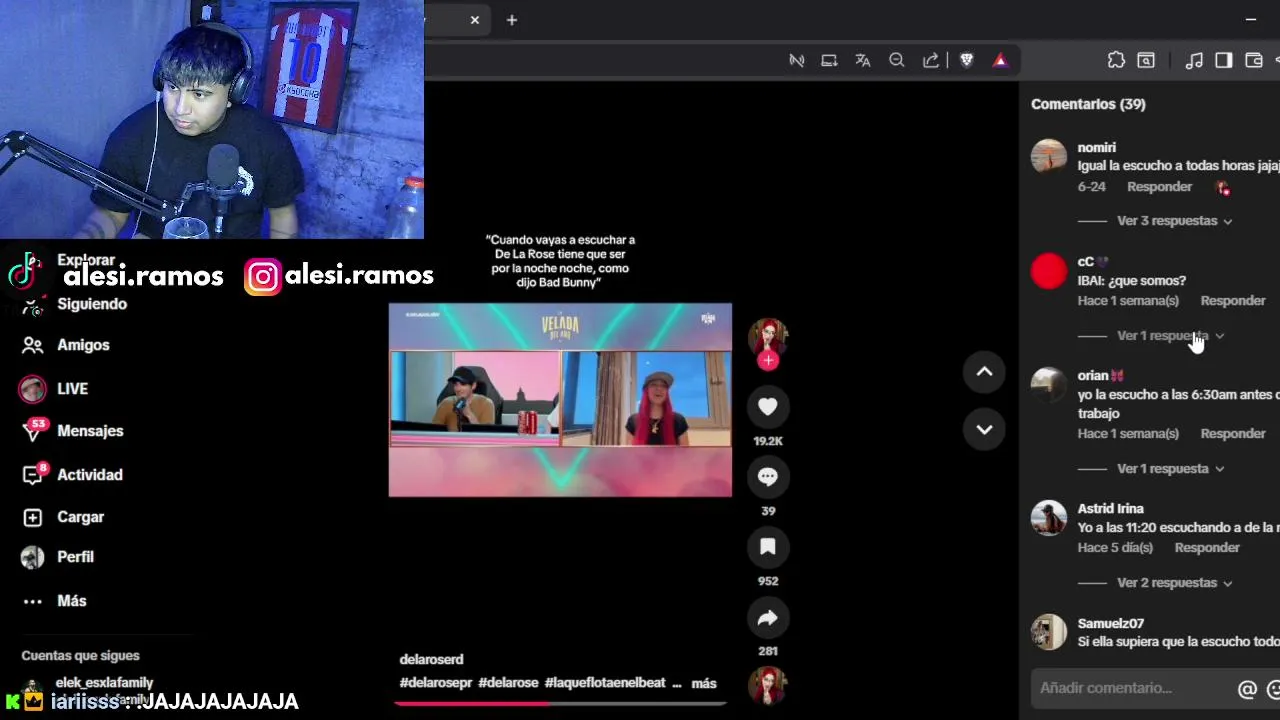Open the #laqueflotaenelbeat hashtag link
1280x720 pixels.
605,683
